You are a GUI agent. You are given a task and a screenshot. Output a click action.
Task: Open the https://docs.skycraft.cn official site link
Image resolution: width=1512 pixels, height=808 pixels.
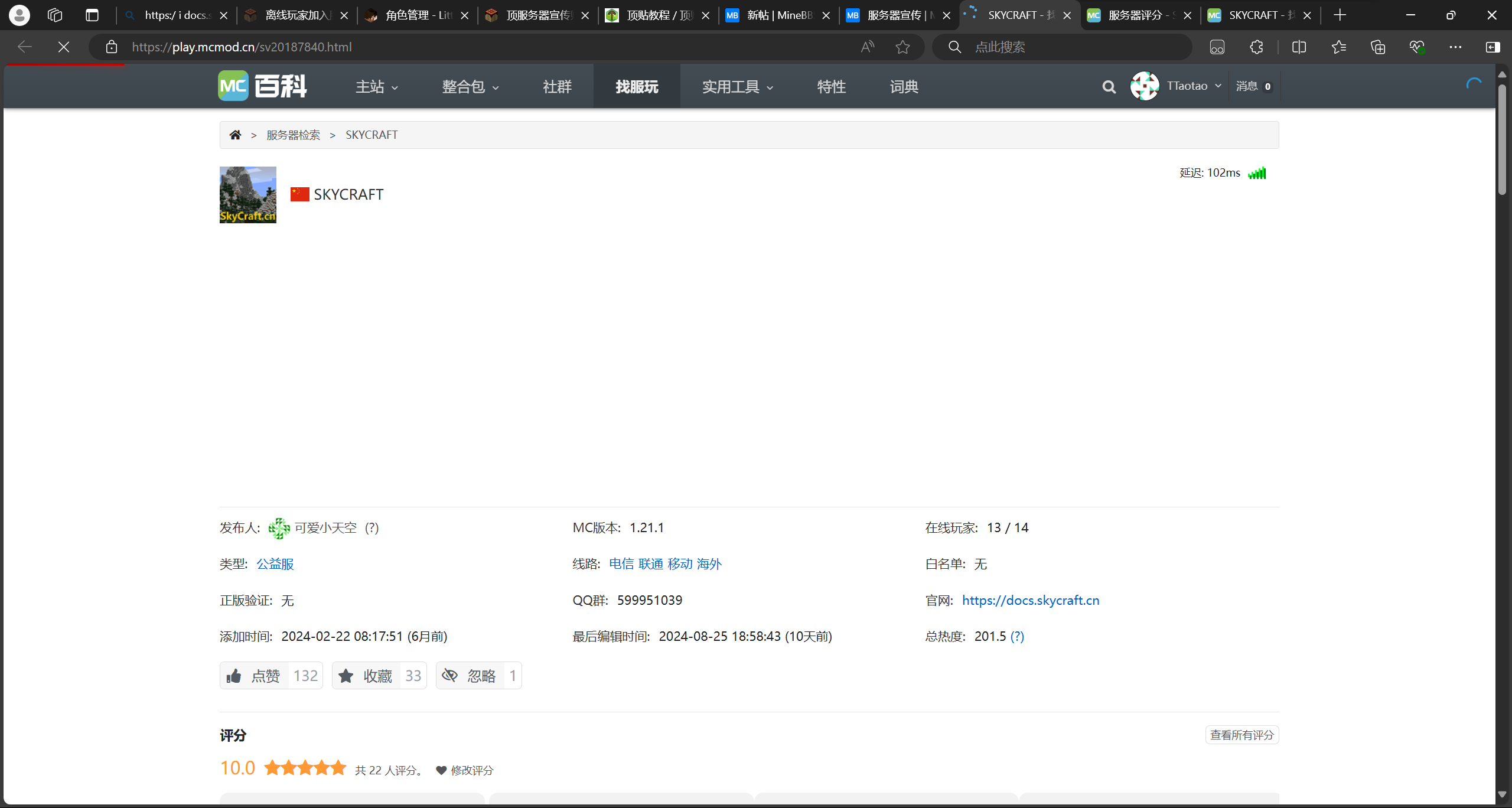click(1031, 600)
